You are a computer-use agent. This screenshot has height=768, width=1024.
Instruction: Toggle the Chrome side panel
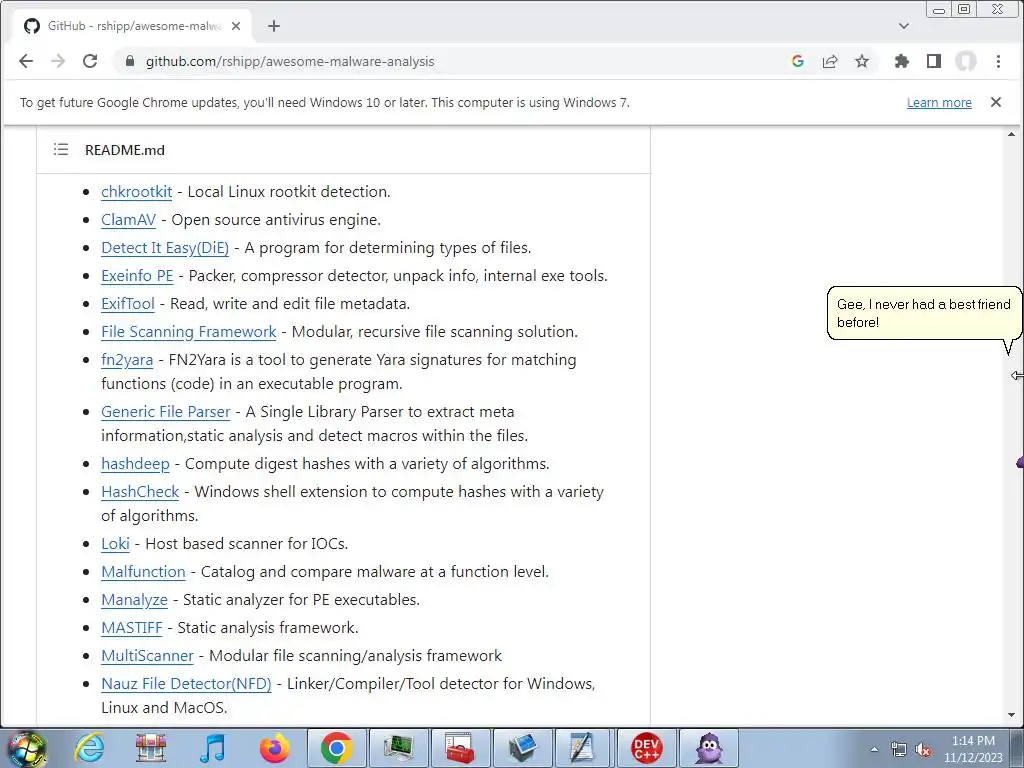[x=934, y=61]
